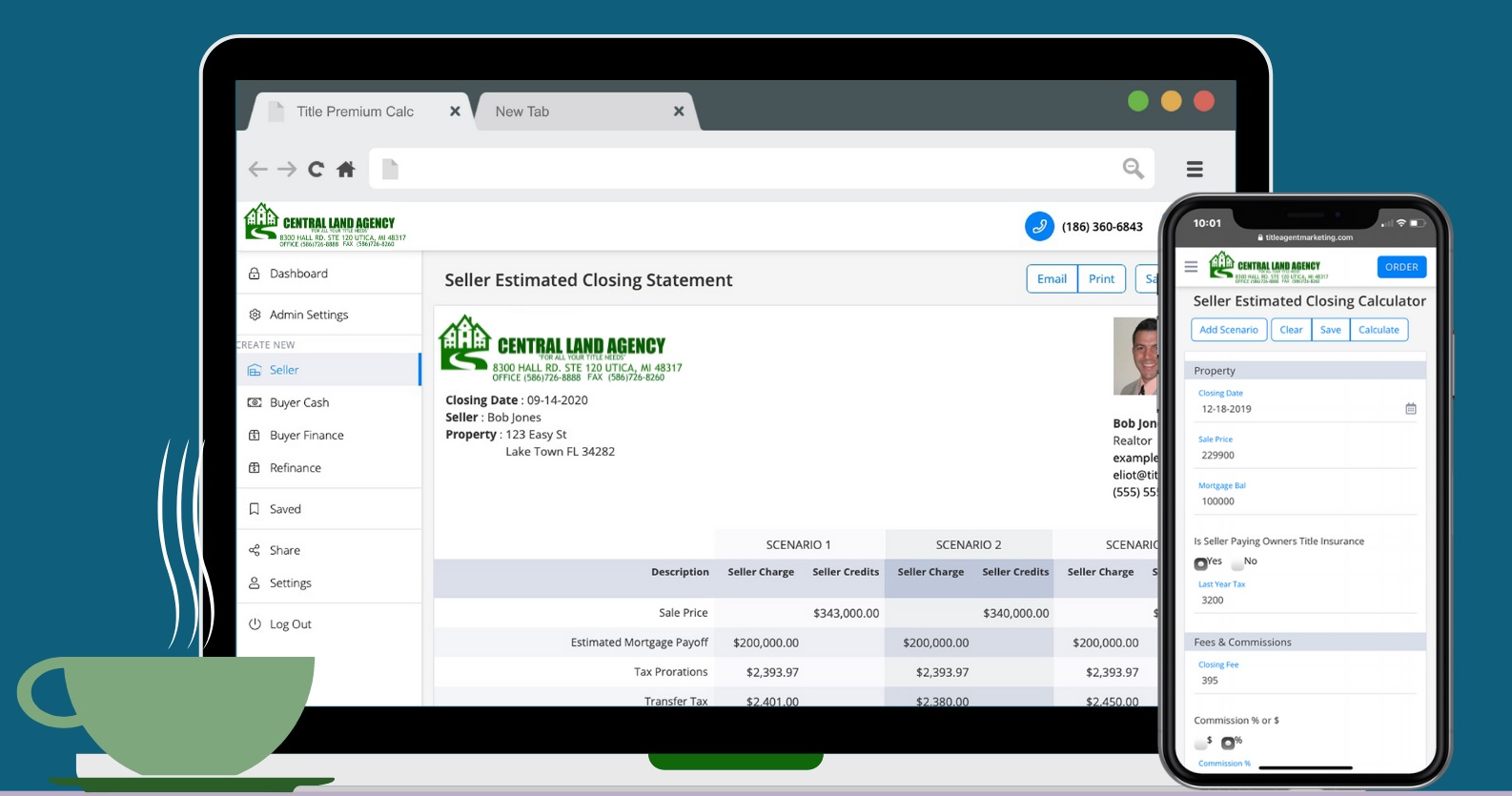Image resolution: width=1512 pixels, height=796 pixels.
Task: Click the browser address bar
Action: 762,169
